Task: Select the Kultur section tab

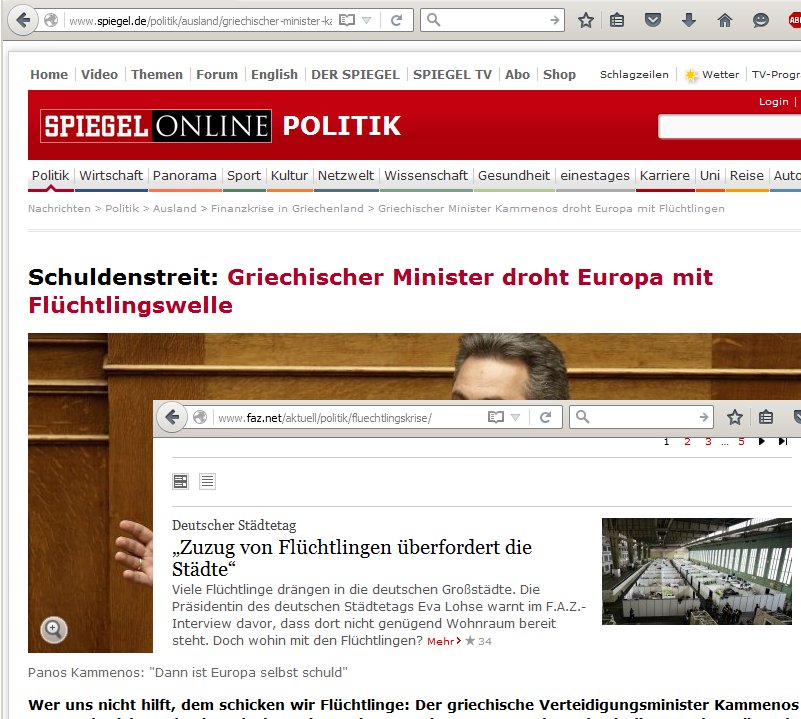Action: point(289,176)
